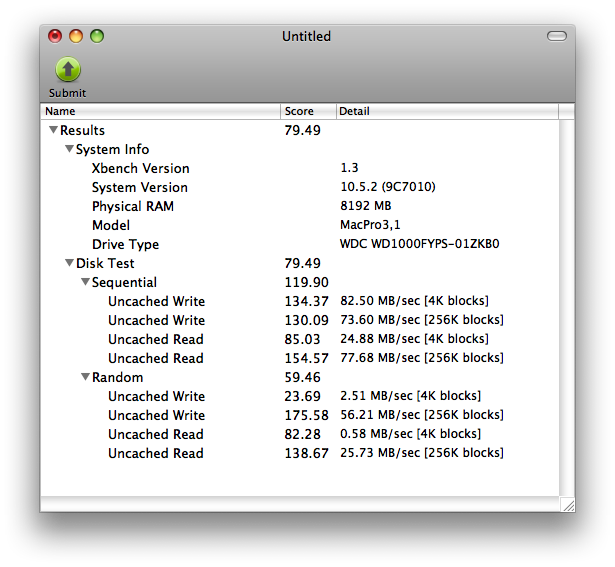Select Sequential Uncached Read 85.03 row
Image resolution: width=615 pixels, height=567 pixels.
coord(300,339)
